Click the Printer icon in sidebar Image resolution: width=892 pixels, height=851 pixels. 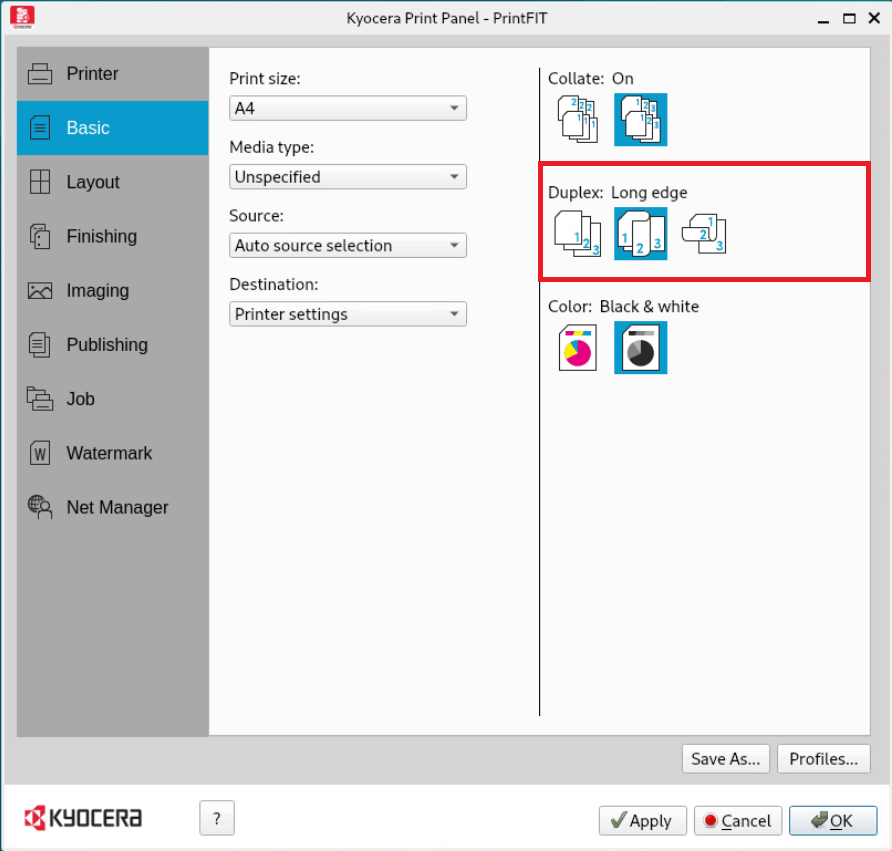(40, 74)
